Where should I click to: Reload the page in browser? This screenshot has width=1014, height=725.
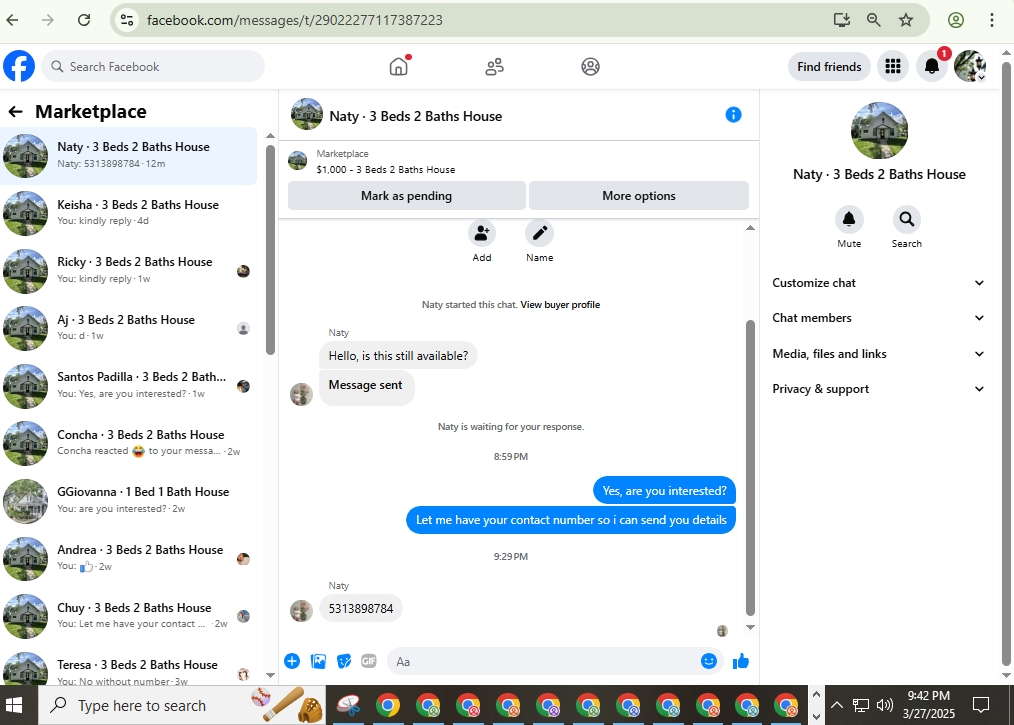click(x=84, y=20)
